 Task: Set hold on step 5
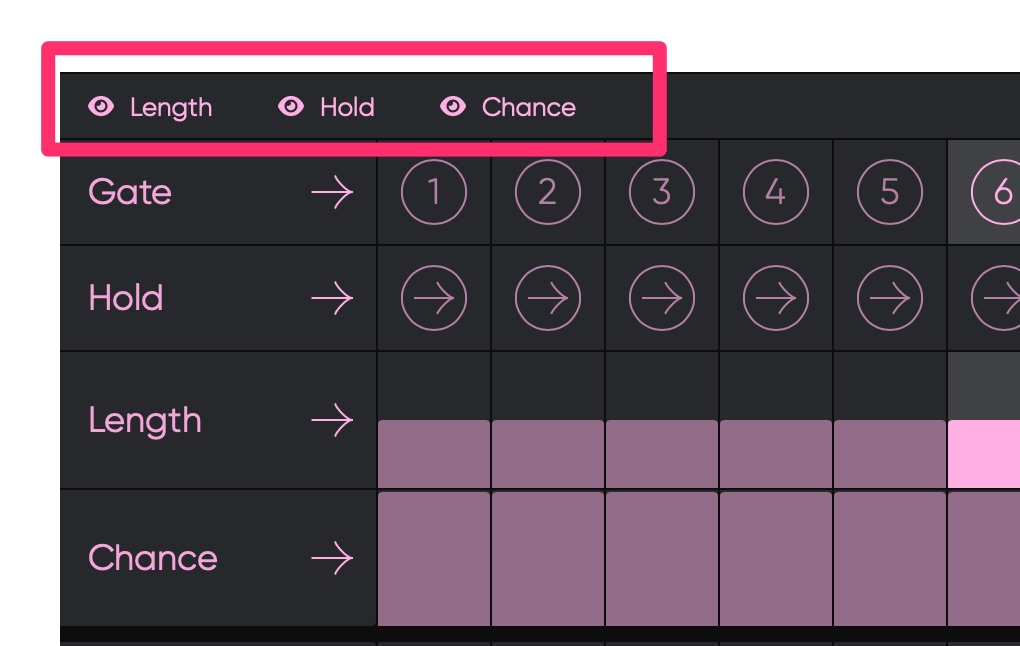tap(889, 298)
